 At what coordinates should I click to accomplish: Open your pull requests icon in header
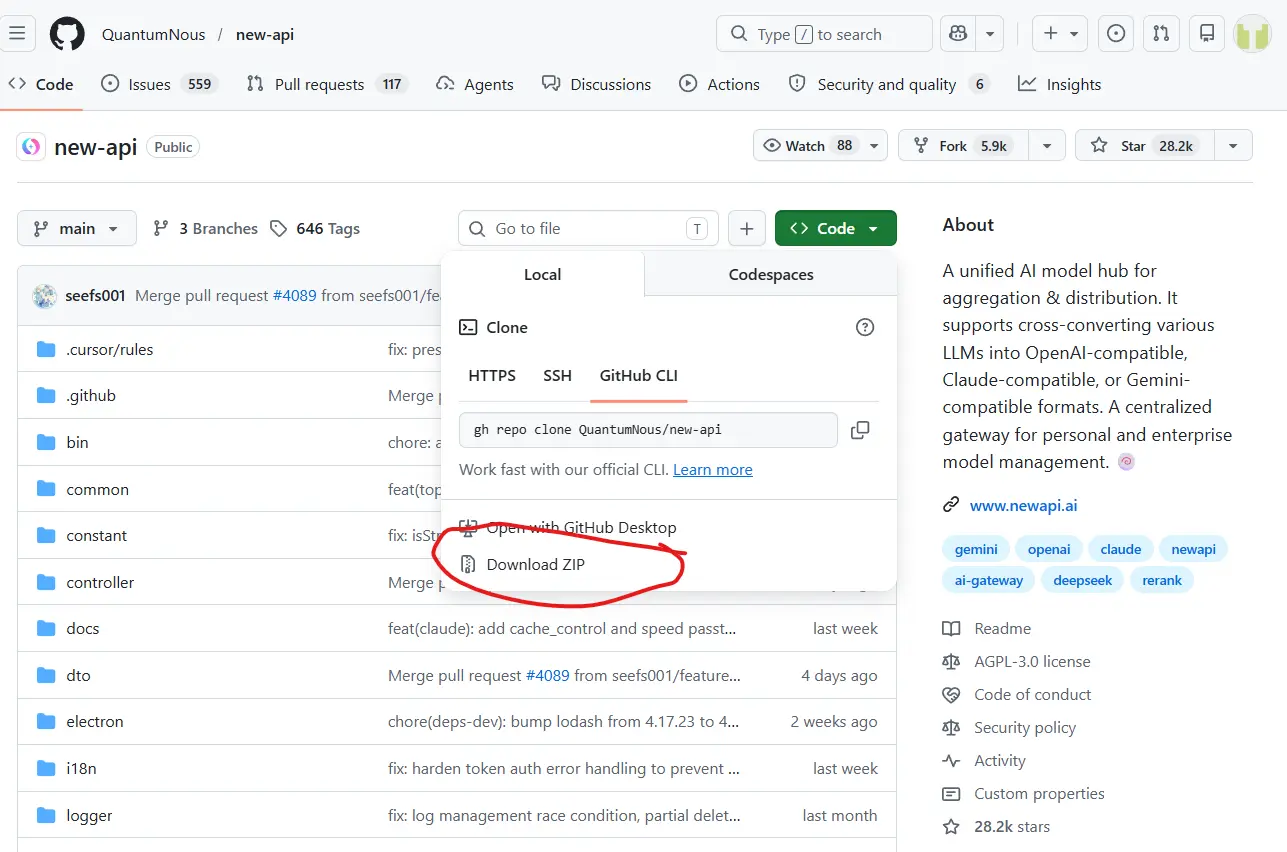(x=1161, y=34)
